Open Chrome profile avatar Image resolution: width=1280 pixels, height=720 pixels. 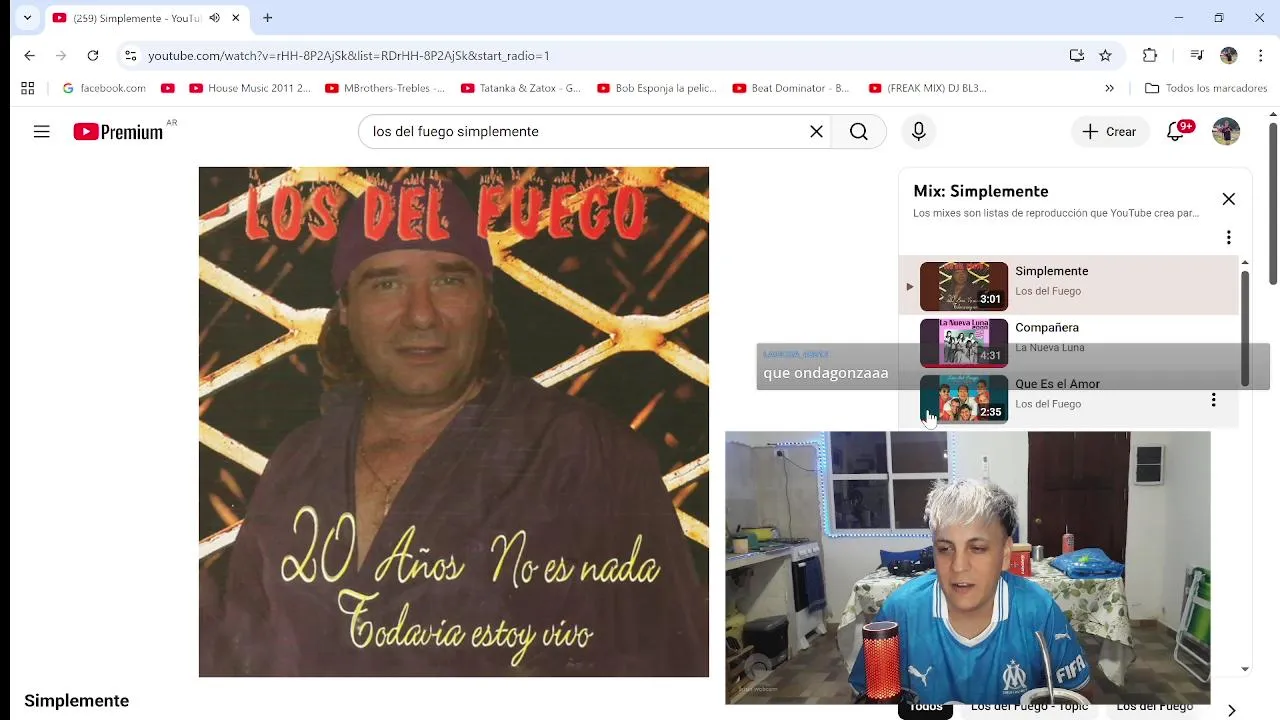tap(1229, 55)
